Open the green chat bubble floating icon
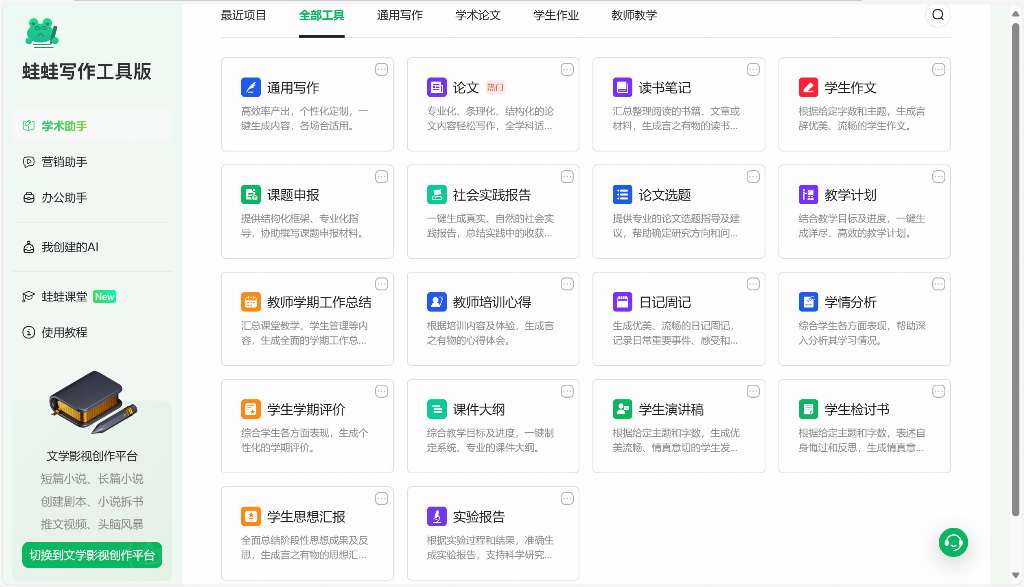 [952, 542]
